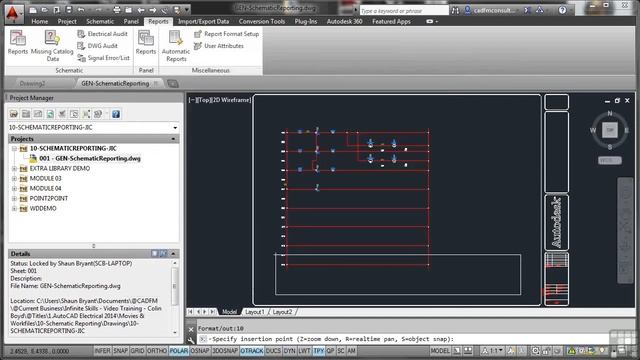The width and height of the screenshot is (640, 360).
Task: Toggle GRID display in status bar
Action: [x=137, y=351]
